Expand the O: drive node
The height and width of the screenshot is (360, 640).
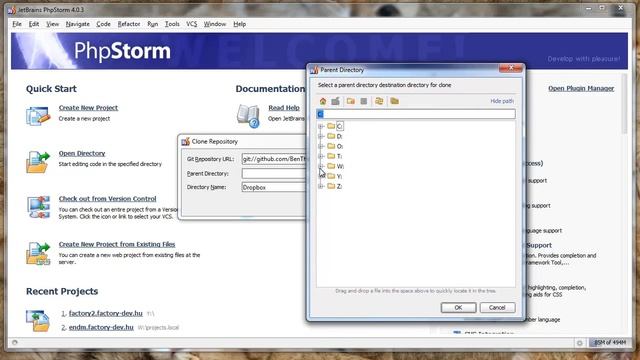click(321, 146)
